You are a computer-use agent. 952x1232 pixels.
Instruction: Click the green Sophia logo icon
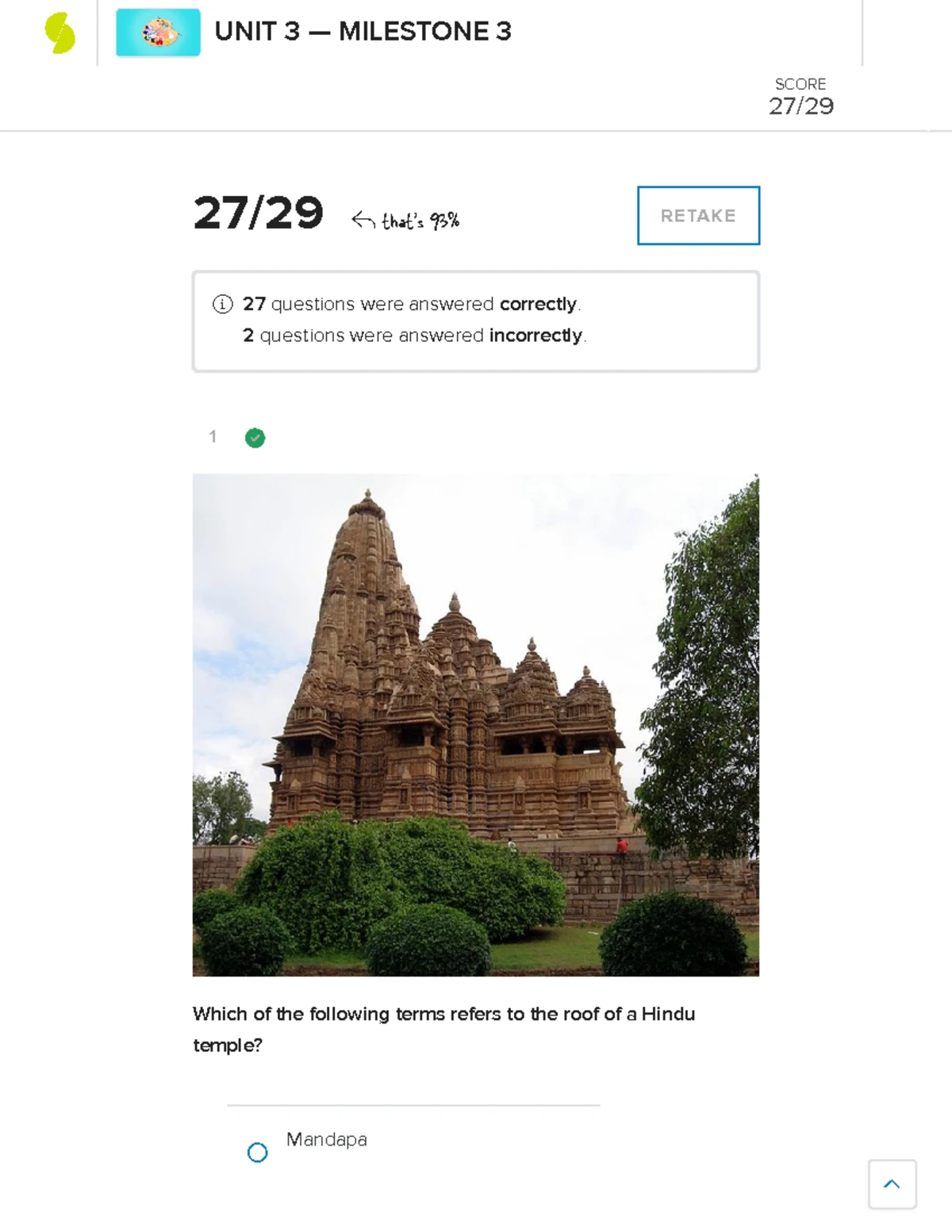point(59,34)
